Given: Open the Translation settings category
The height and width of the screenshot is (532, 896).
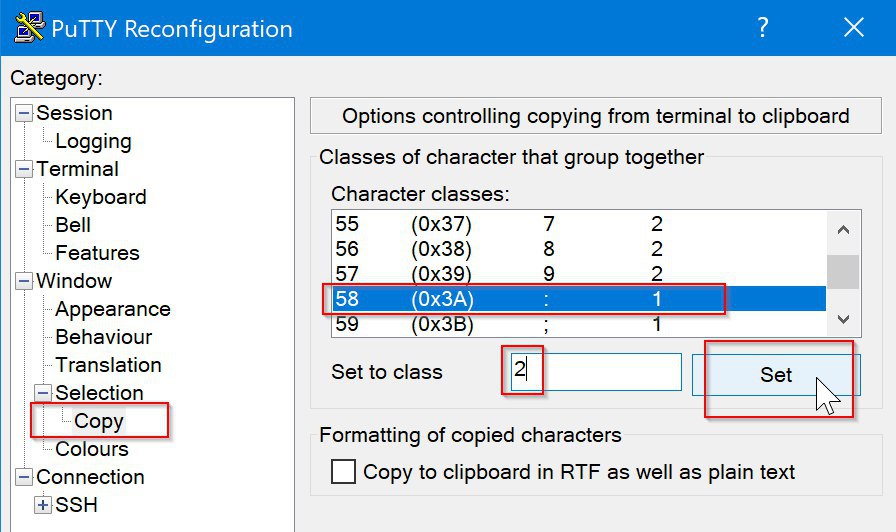Looking at the screenshot, I should [108, 365].
